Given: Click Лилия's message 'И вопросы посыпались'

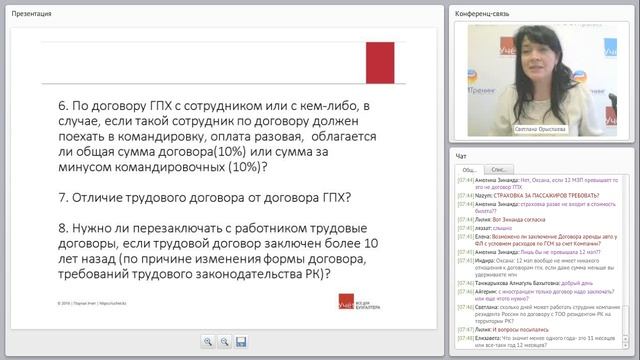Looking at the screenshot, I should coord(503,329).
